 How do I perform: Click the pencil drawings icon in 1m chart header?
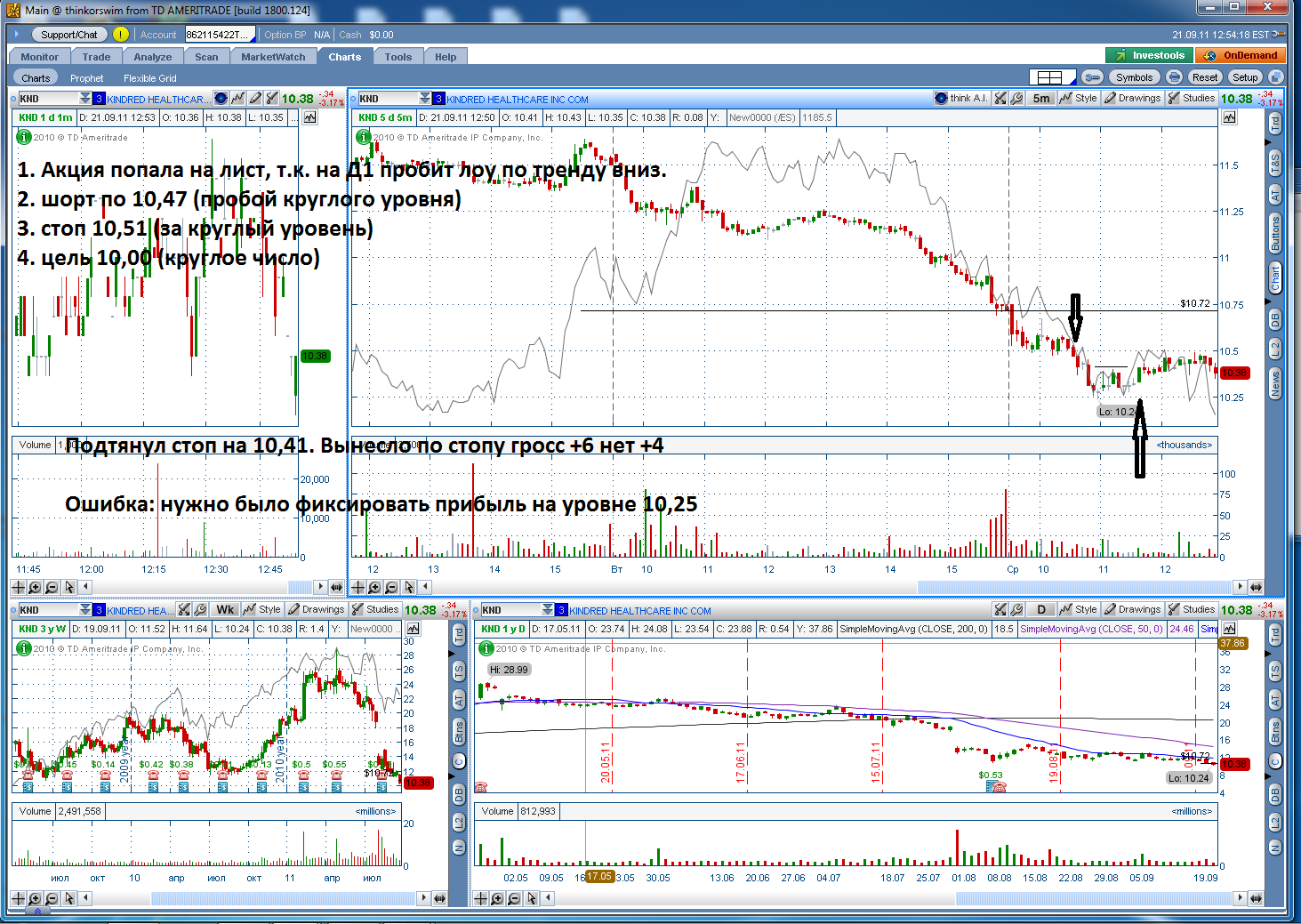255,98
